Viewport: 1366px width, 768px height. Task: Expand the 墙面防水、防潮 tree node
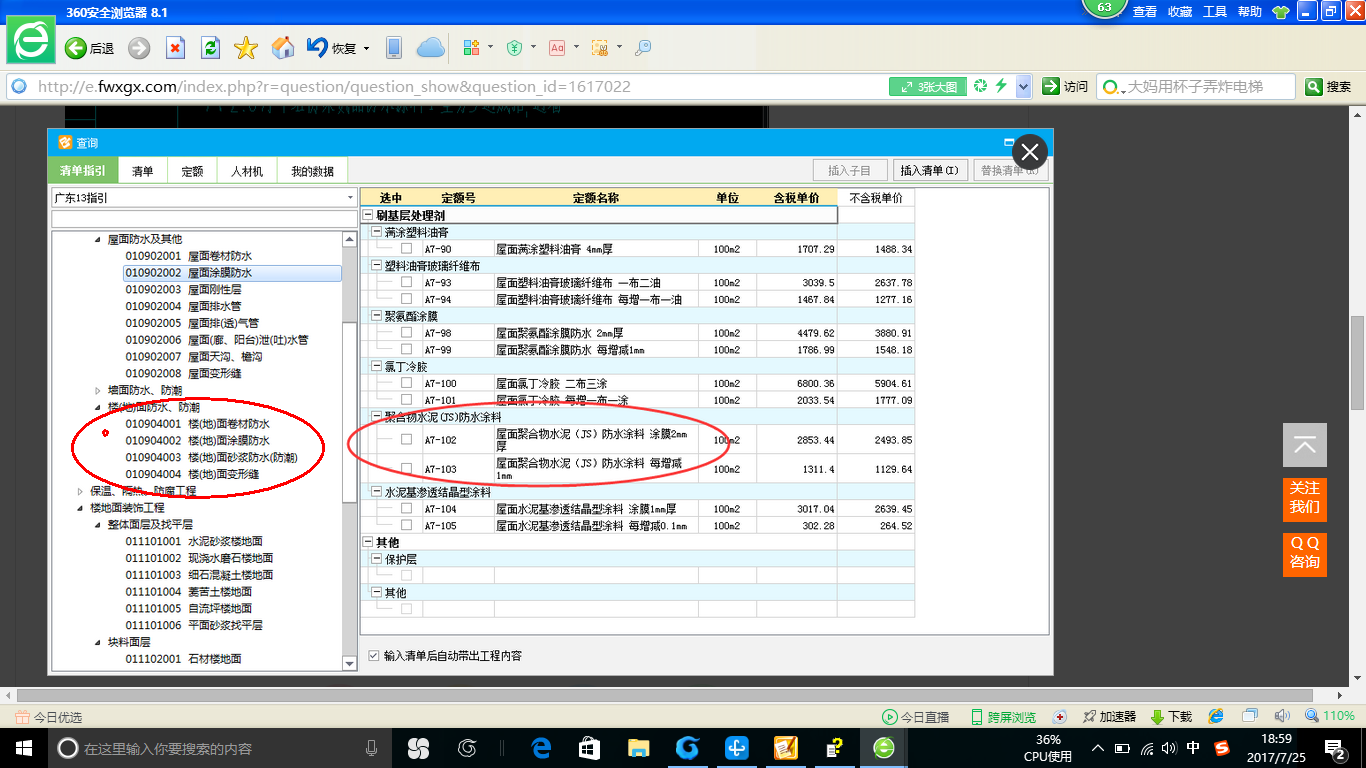pos(98,390)
